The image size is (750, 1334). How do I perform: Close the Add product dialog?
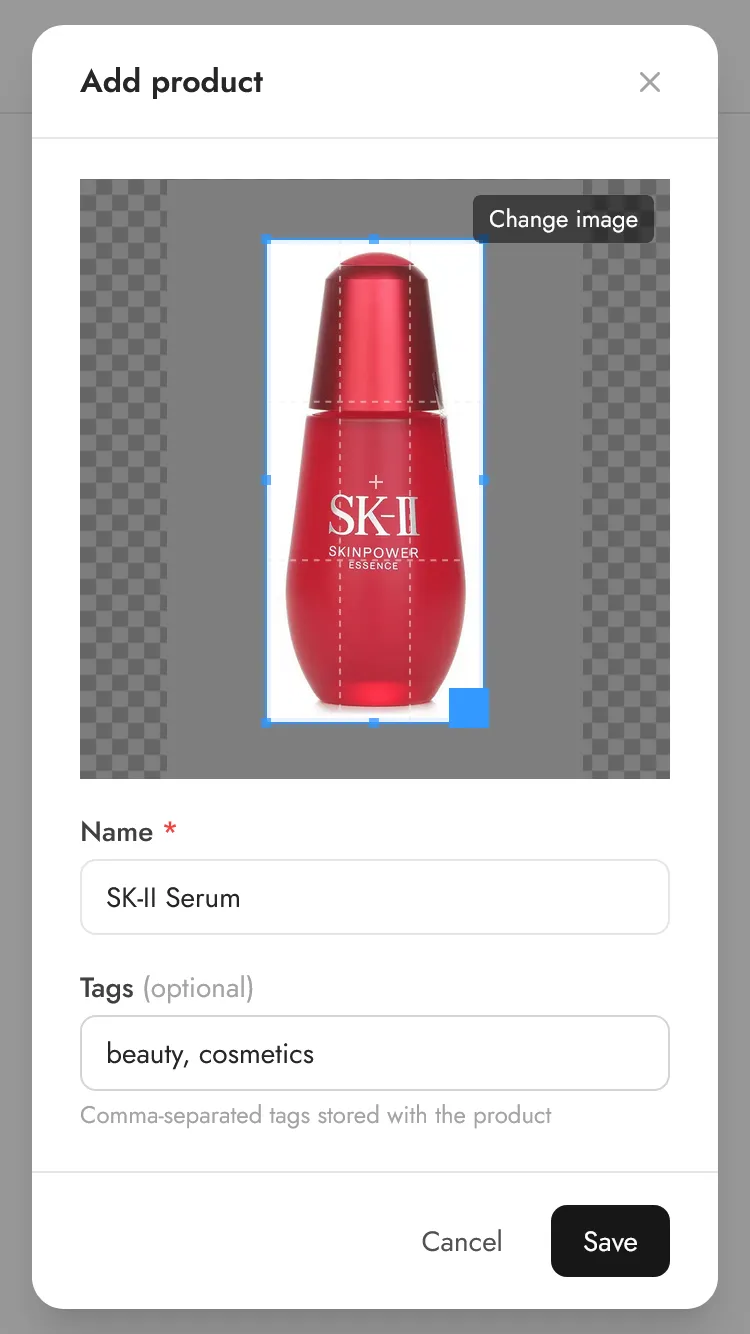[650, 82]
